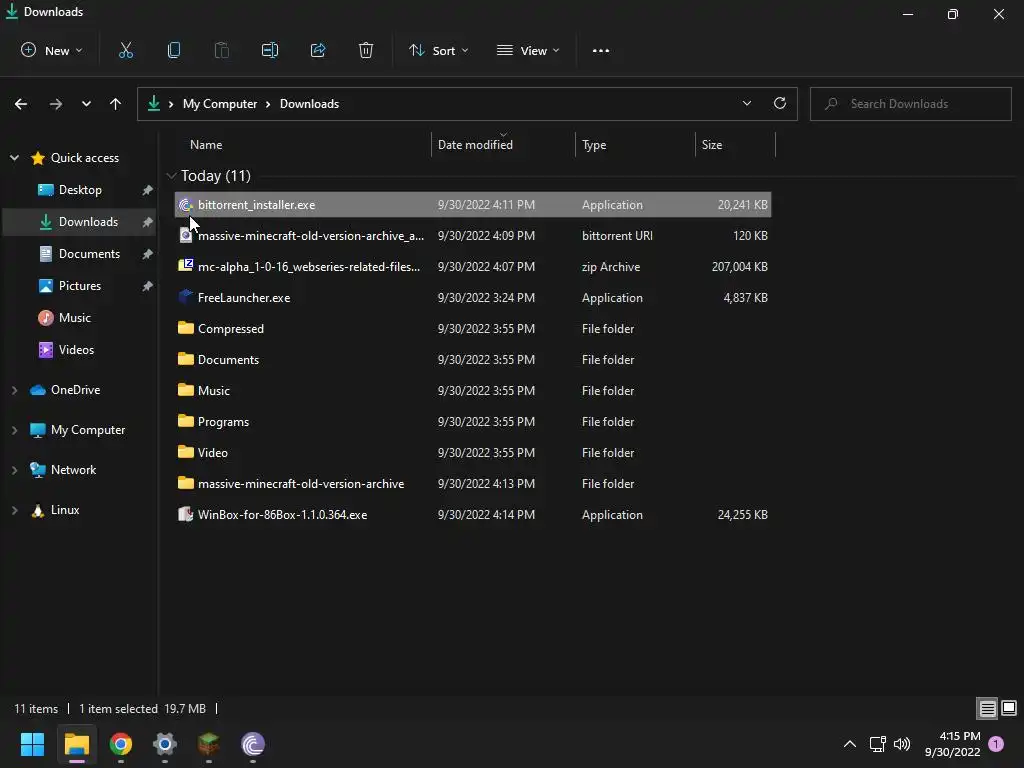The height and width of the screenshot is (768, 1024).
Task: Open BitTorrent icon in taskbar
Action: [x=253, y=744]
